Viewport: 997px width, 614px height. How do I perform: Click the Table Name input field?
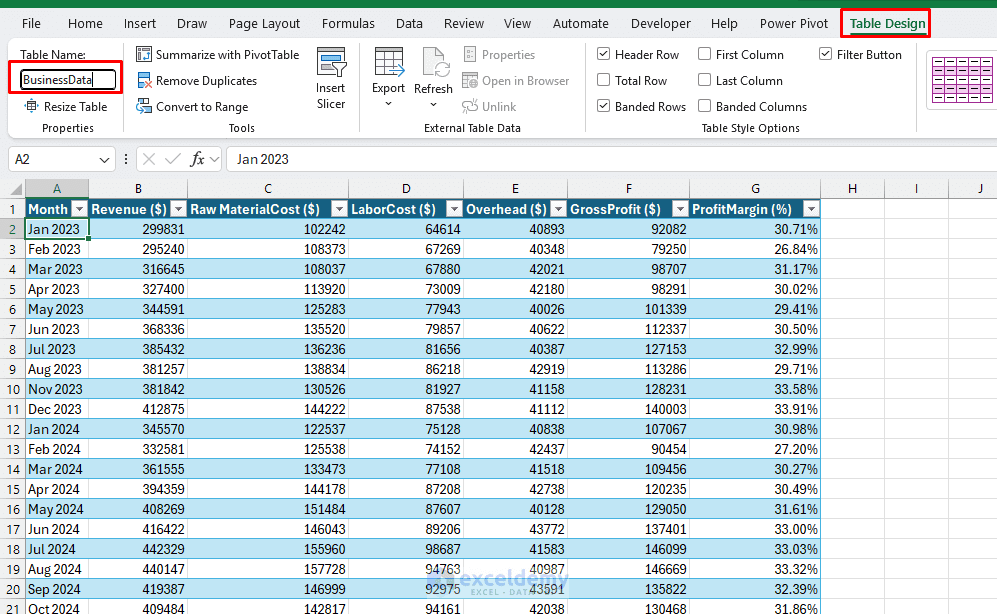pos(68,79)
